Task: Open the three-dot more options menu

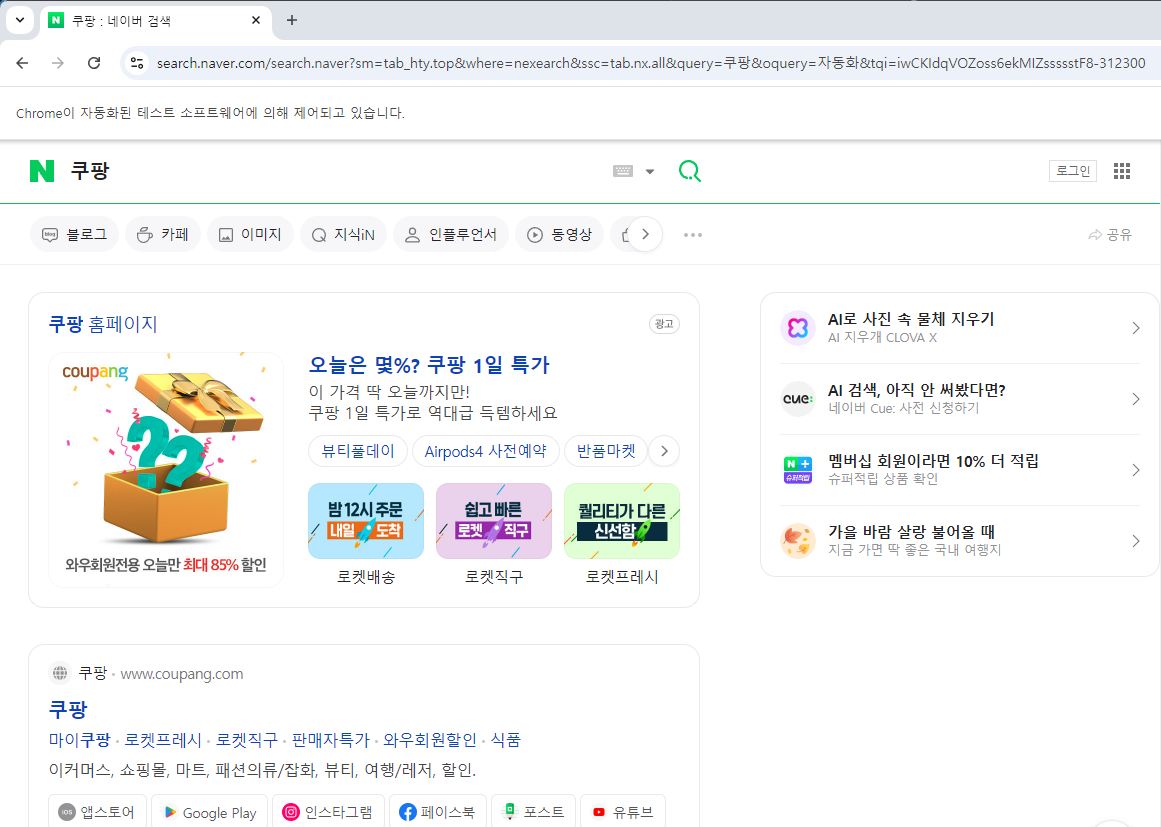Action: tap(693, 235)
